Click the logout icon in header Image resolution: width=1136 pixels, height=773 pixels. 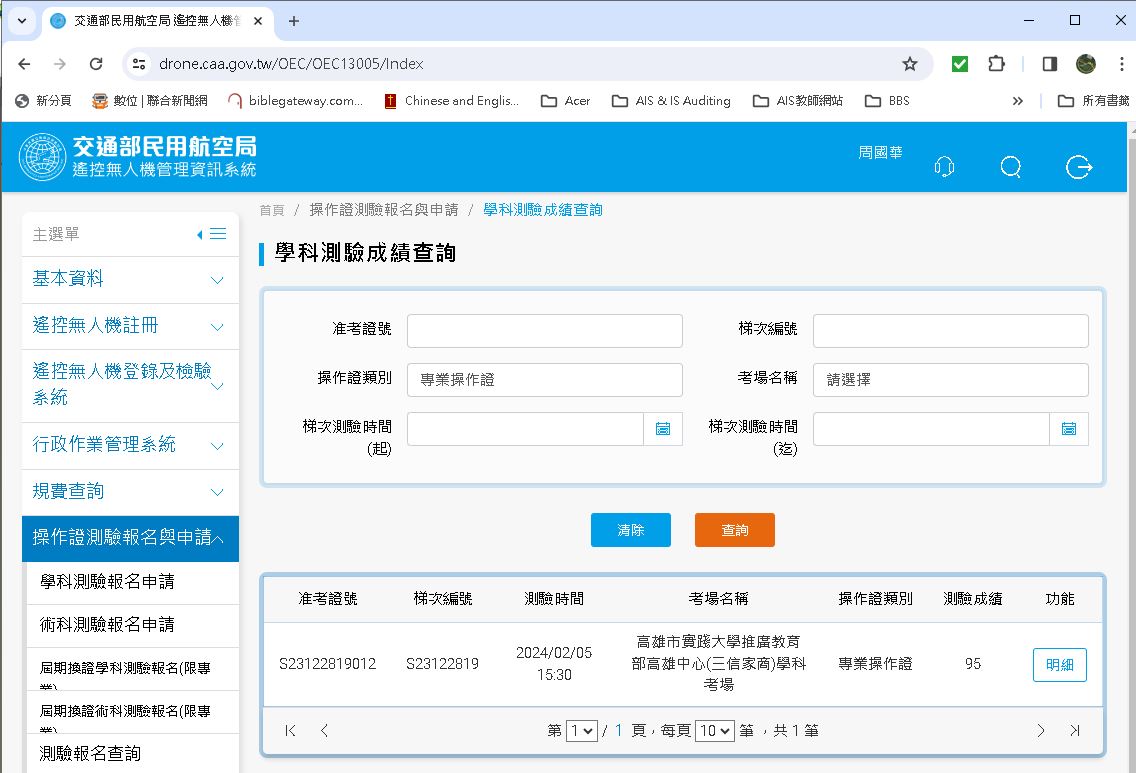1078,167
